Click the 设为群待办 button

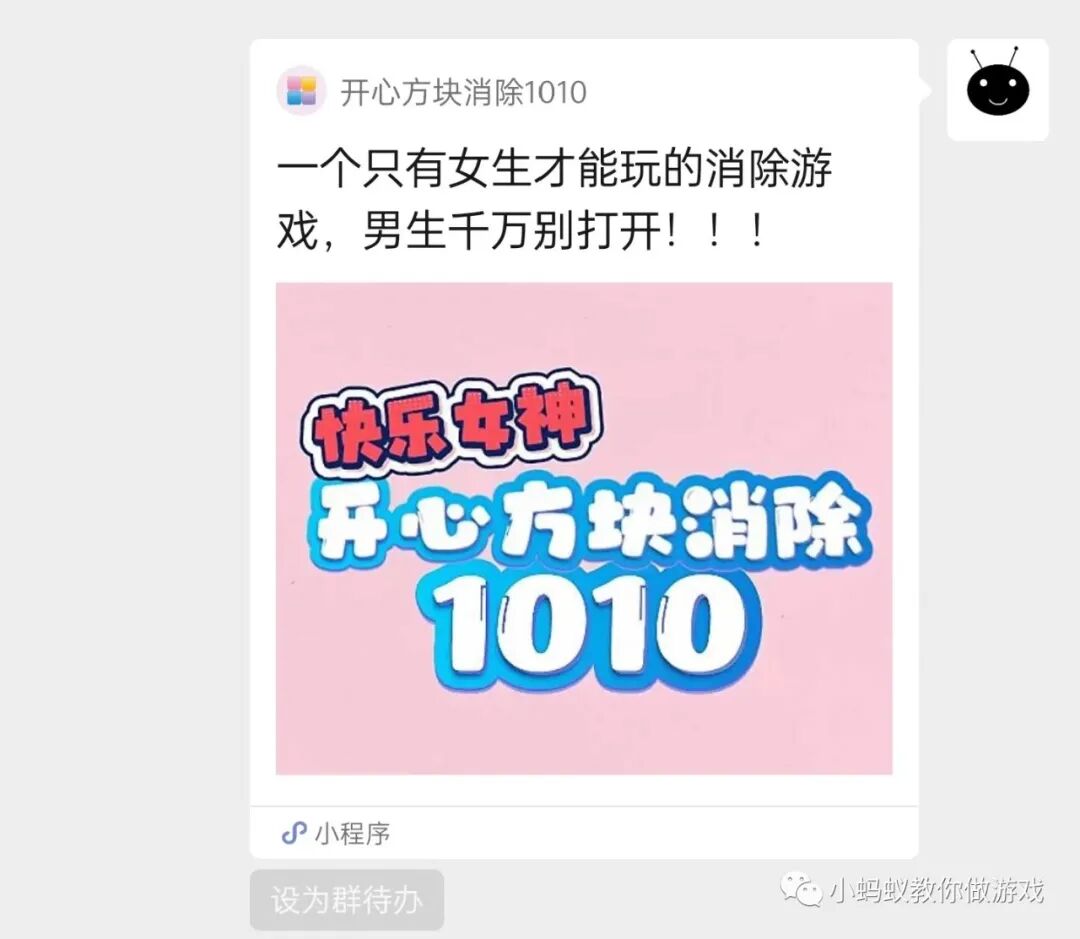346,900
